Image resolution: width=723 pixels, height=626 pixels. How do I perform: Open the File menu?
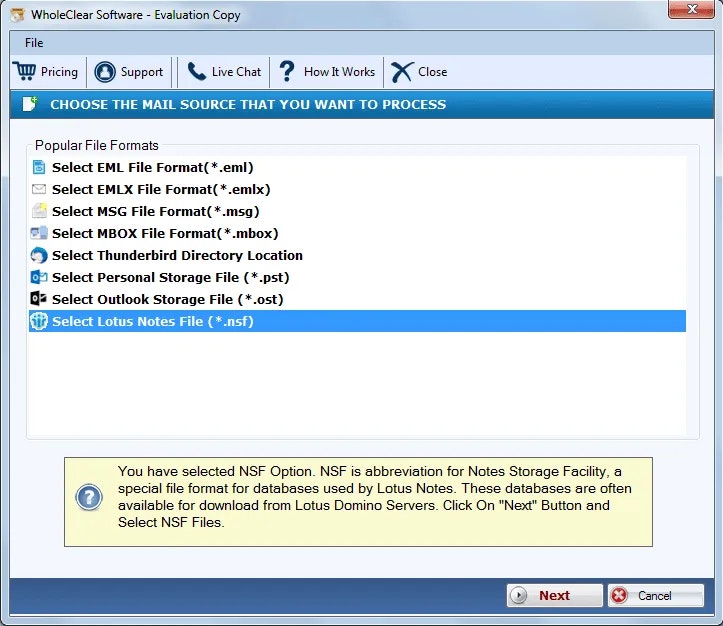[x=34, y=43]
